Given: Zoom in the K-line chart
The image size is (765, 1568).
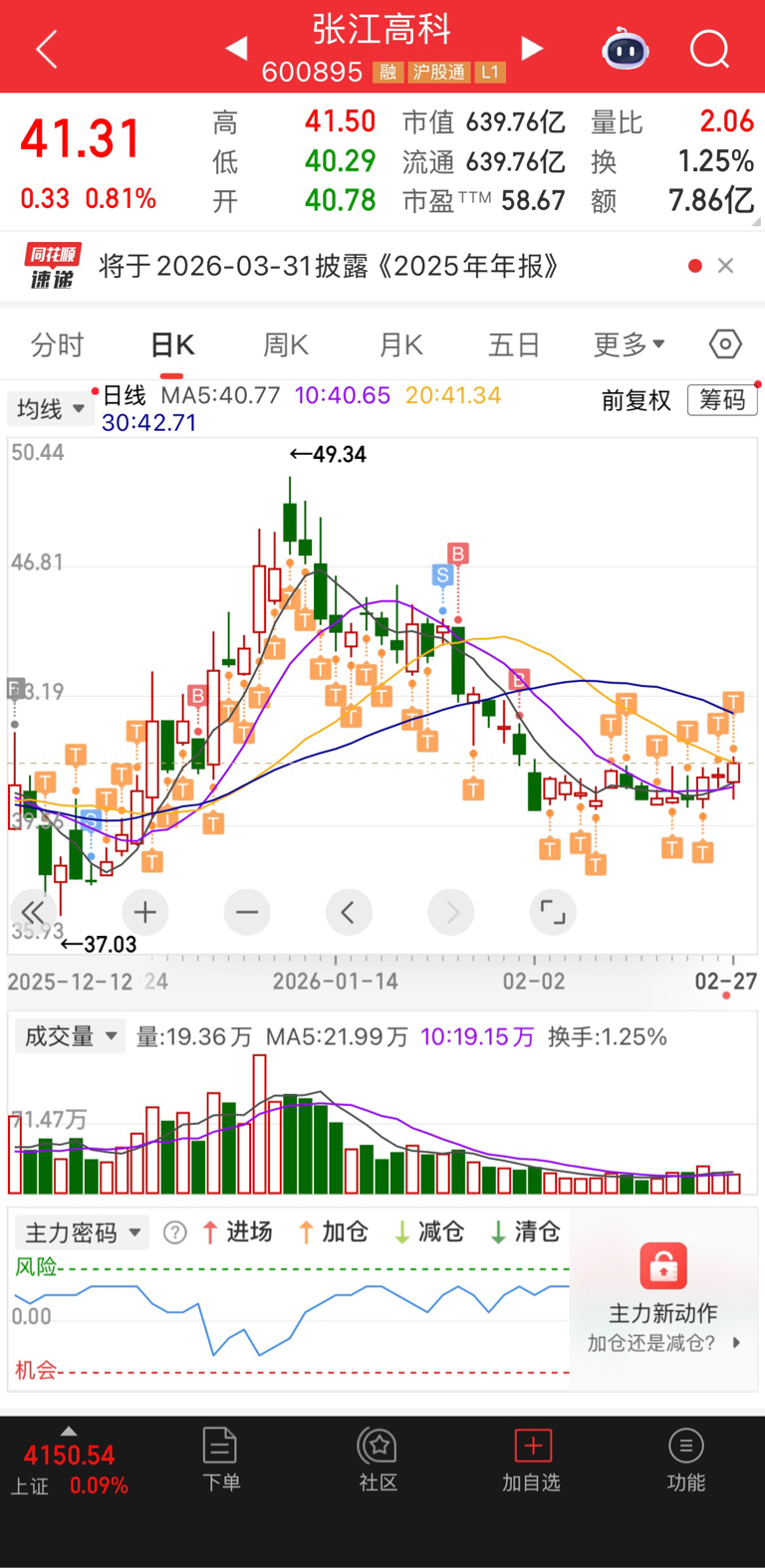Looking at the screenshot, I should (145, 912).
